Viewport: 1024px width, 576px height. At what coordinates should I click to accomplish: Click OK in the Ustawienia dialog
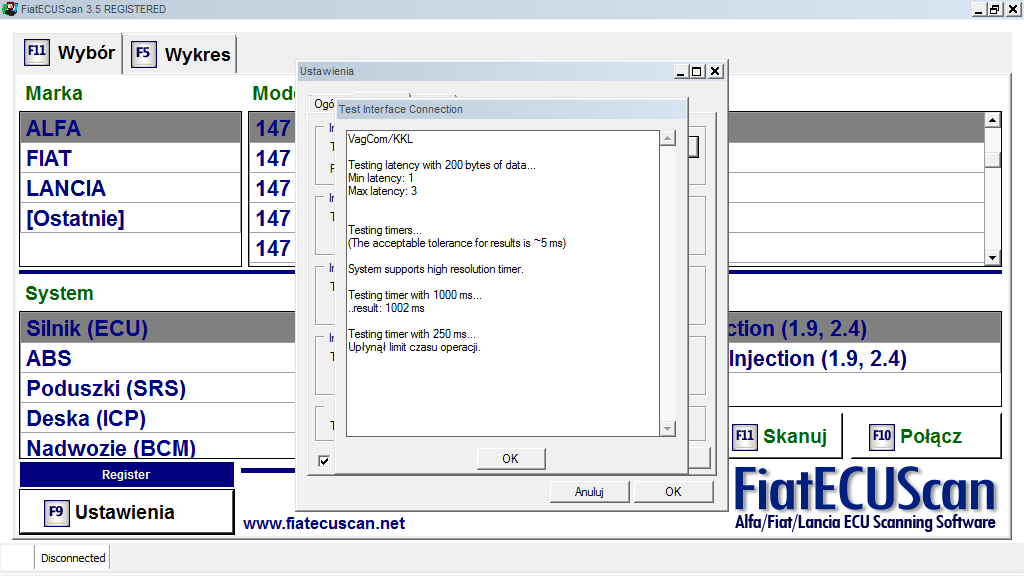pos(673,492)
